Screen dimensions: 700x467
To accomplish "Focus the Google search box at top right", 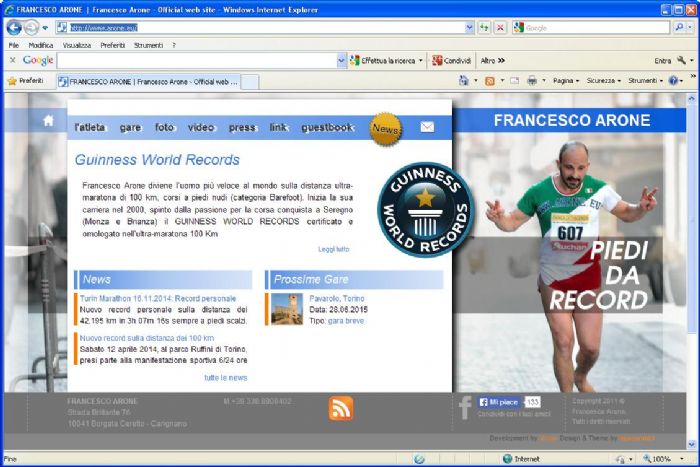I will 591,28.
